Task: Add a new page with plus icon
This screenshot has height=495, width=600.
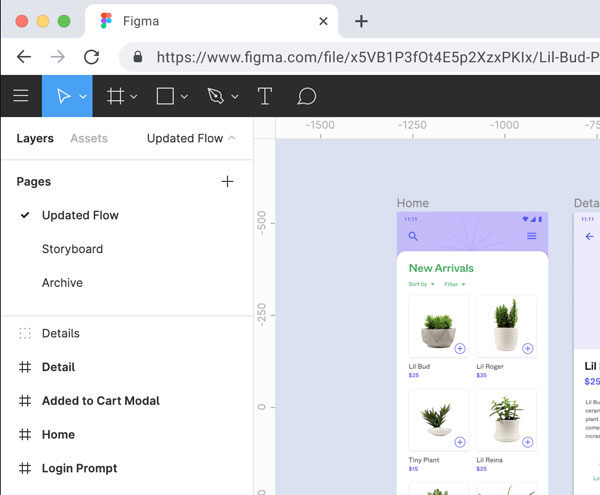Action: click(227, 181)
